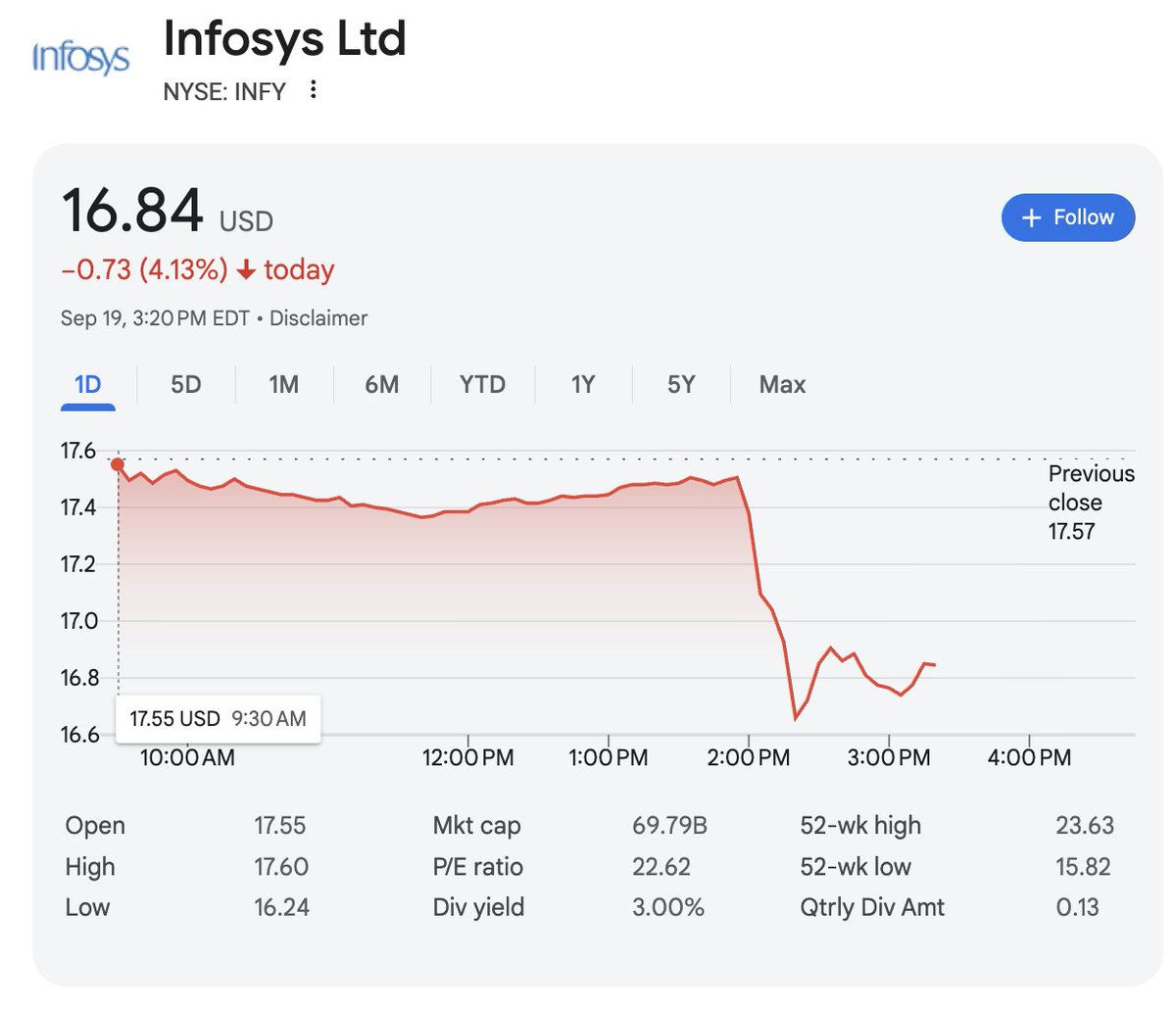The width and height of the screenshot is (1176, 1010).
Task: Select the 1Y chart period
Action: coord(582,385)
